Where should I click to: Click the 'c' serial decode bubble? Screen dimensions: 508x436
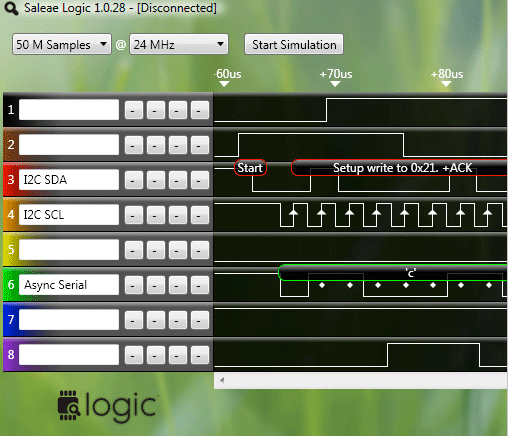[x=393, y=273]
